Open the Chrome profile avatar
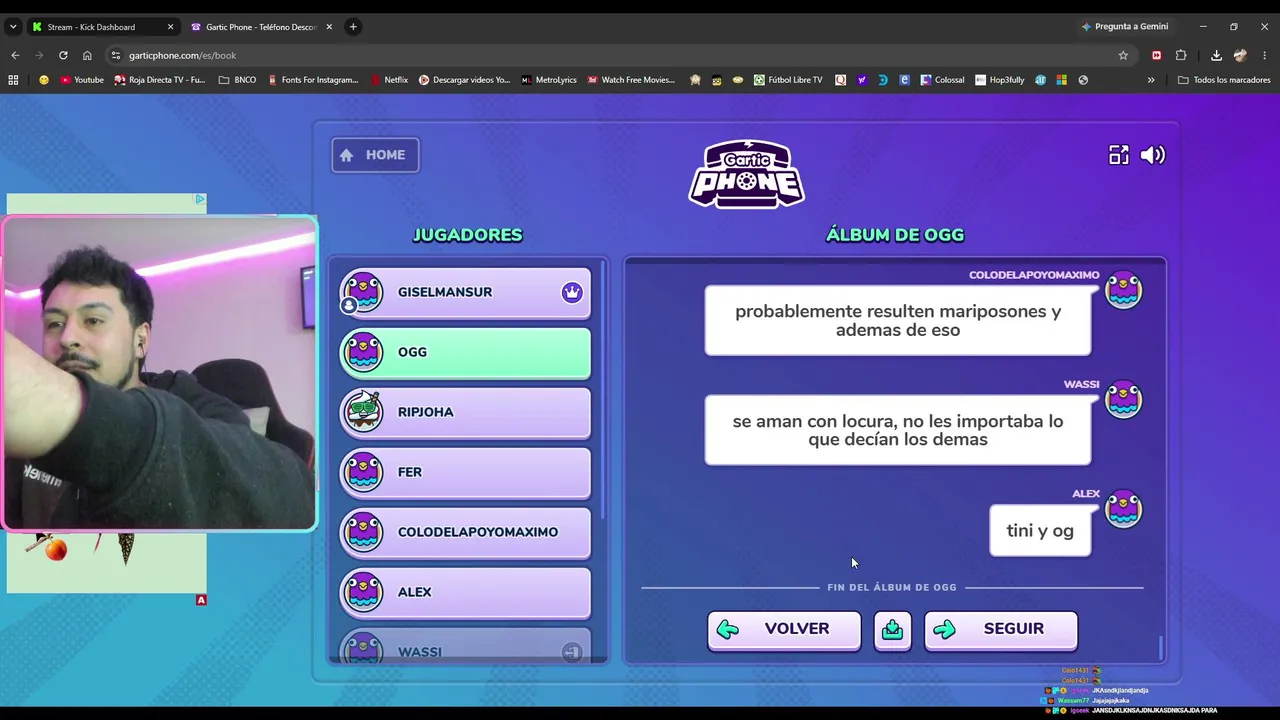 (1240, 55)
